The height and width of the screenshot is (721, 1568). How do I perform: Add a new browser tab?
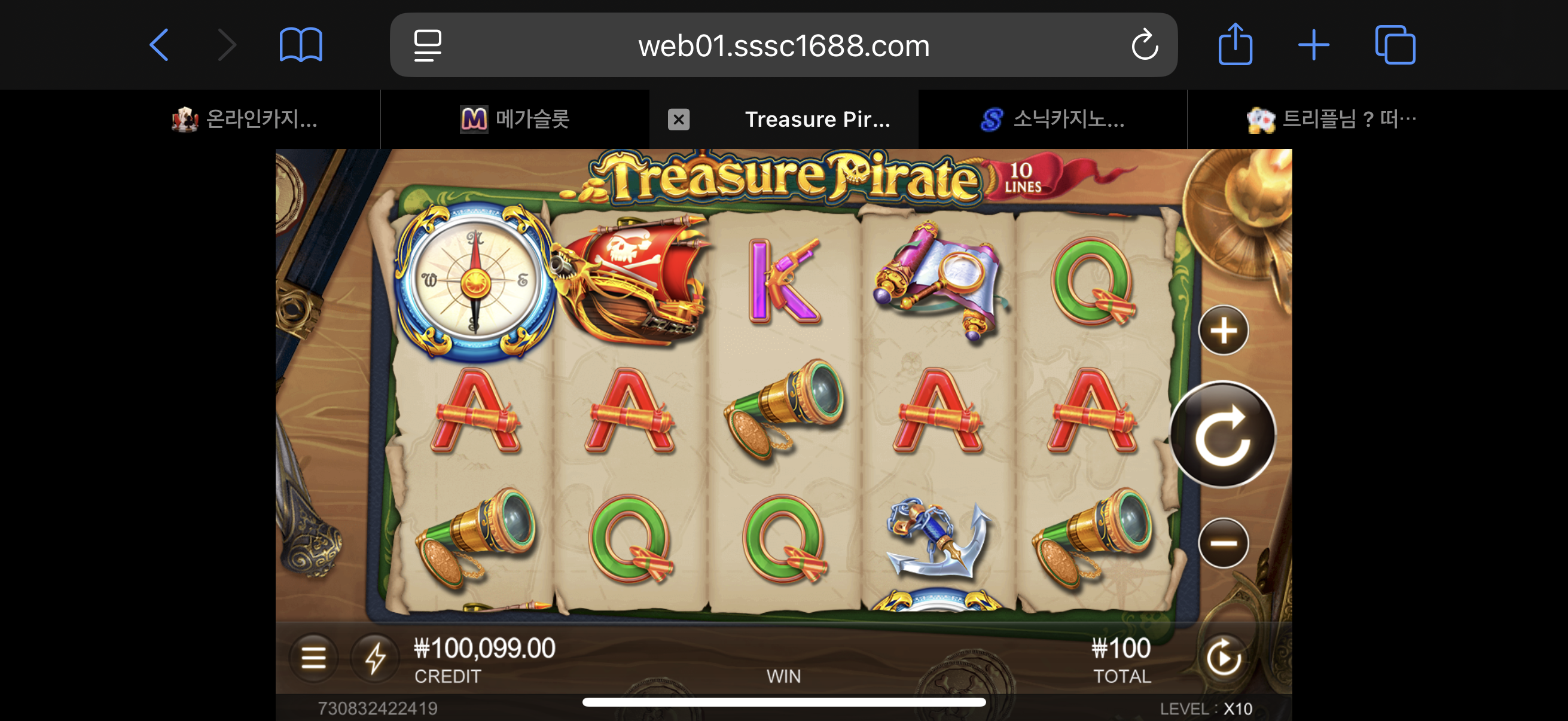pos(1314,45)
